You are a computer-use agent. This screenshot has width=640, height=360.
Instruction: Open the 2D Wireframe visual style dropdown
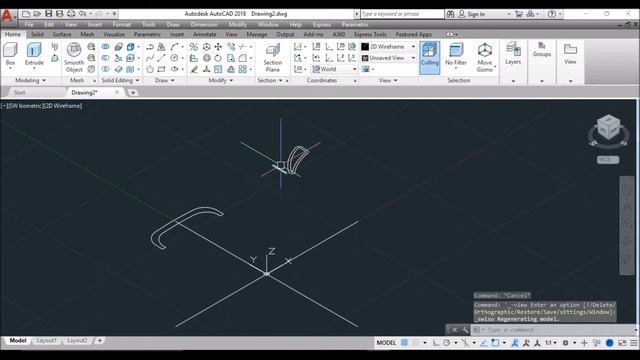(389, 47)
